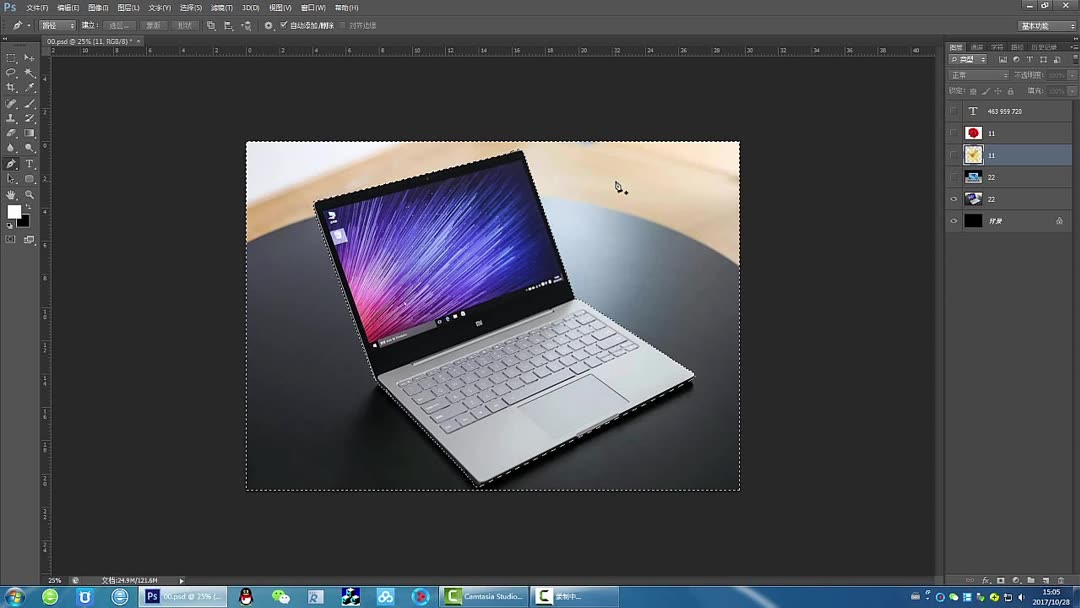Select the Gradient tool
The height and width of the screenshot is (608, 1080).
pos(29,133)
